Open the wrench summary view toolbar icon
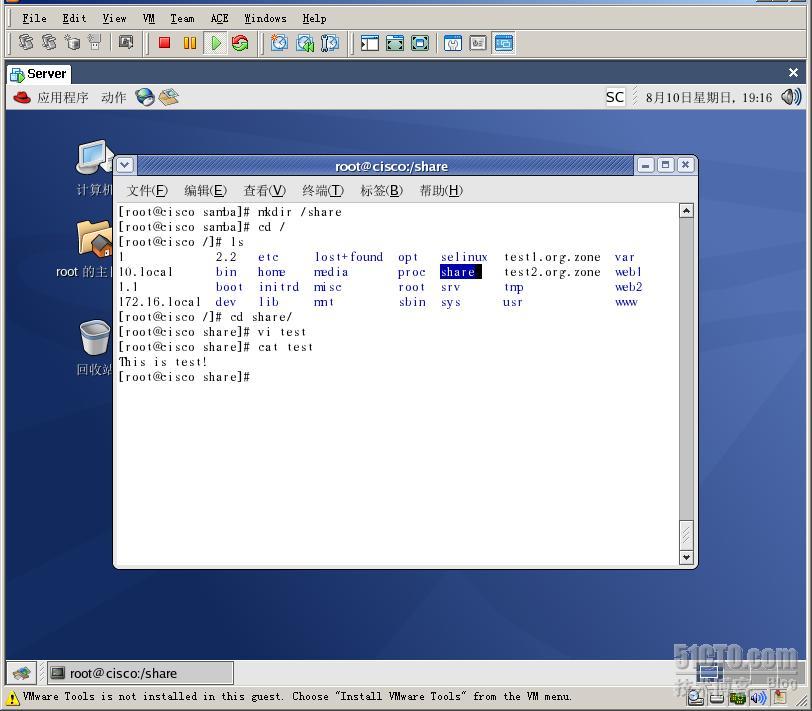The image size is (812, 711). 453,43
